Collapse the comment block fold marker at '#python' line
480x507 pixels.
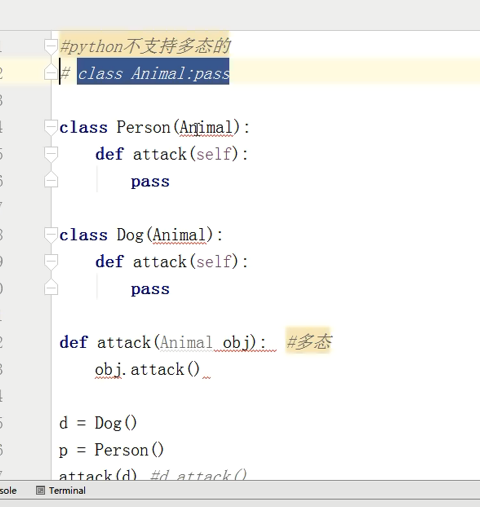click(51, 46)
